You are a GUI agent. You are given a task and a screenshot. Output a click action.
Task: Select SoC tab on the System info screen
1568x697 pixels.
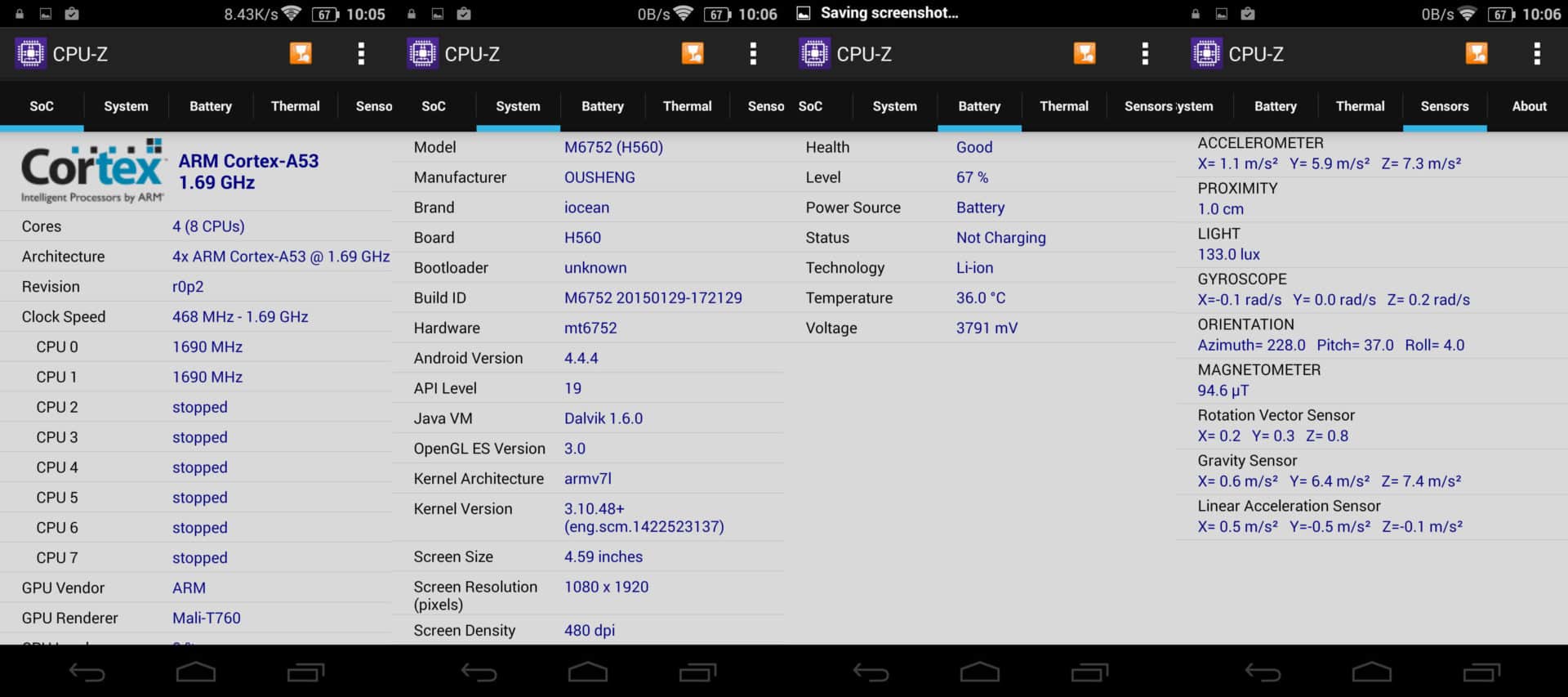(434, 106)
